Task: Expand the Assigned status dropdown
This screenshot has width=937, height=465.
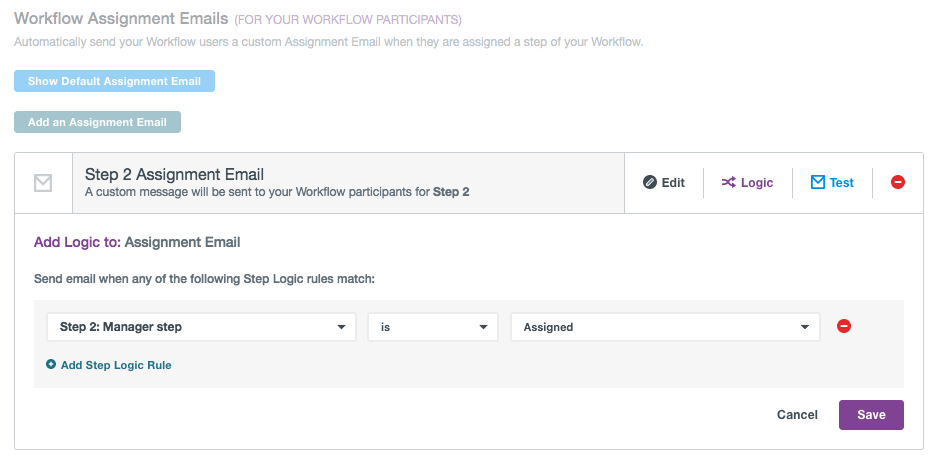Action: [665, 327]
